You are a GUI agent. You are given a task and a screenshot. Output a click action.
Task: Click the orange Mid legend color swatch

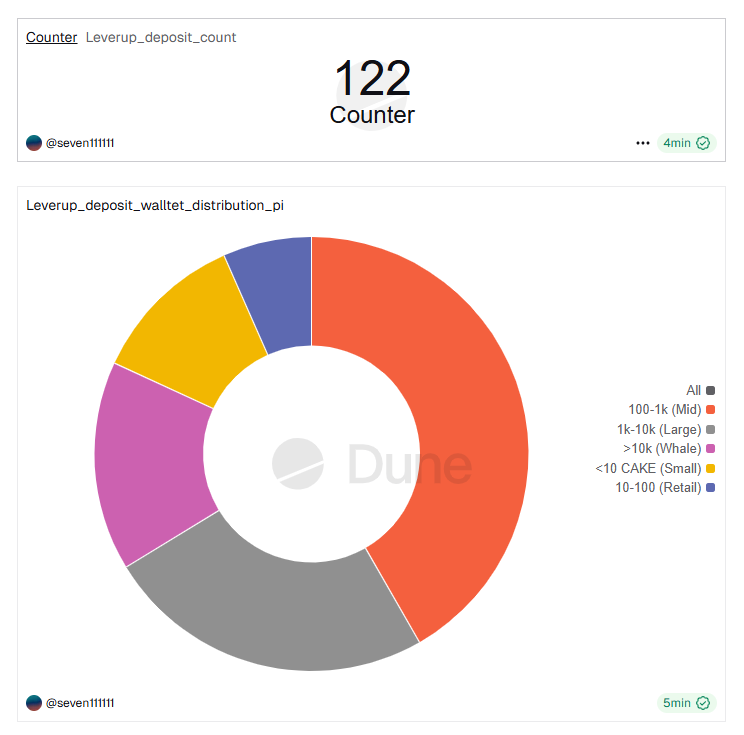pyautogui.click(x=710, y=409)
